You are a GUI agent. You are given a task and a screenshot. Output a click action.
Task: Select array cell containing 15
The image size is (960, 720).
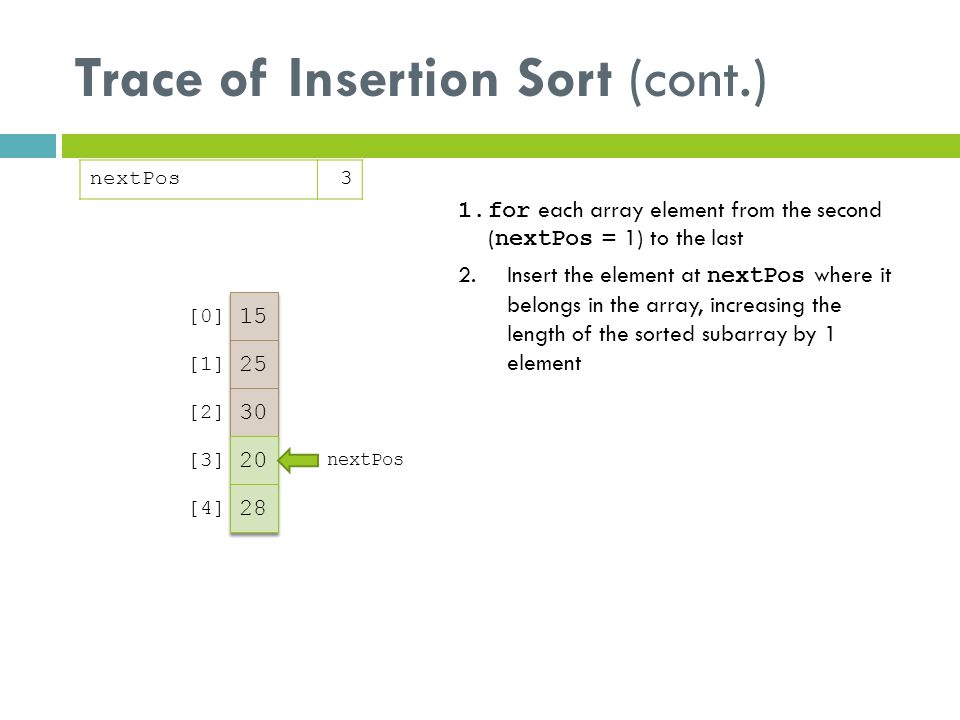(x=254, y=317)
